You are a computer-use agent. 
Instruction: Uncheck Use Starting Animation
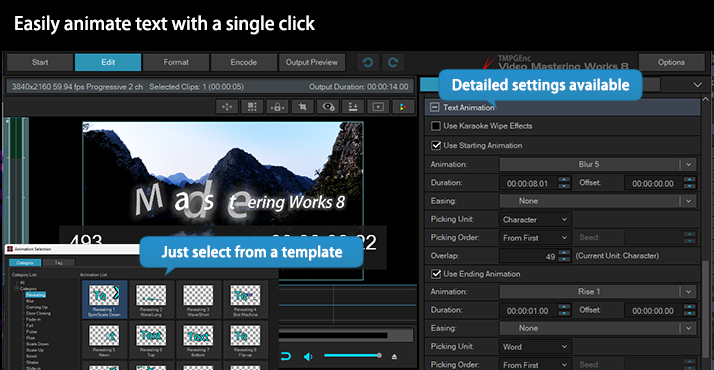click(x=436, y=145)
